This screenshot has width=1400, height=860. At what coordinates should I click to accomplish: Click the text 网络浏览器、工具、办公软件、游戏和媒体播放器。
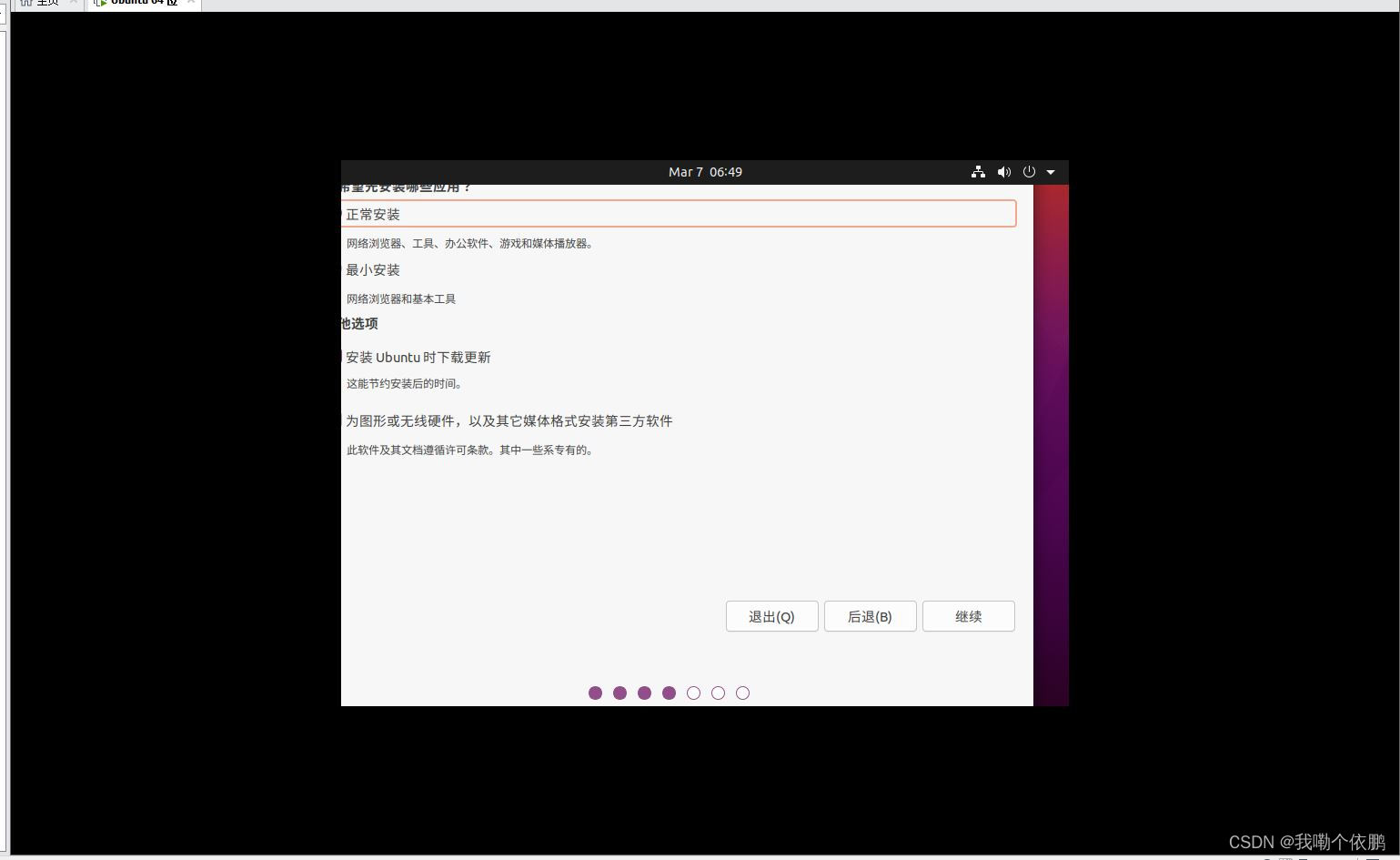pyautogui.click(x=471, y=244)
